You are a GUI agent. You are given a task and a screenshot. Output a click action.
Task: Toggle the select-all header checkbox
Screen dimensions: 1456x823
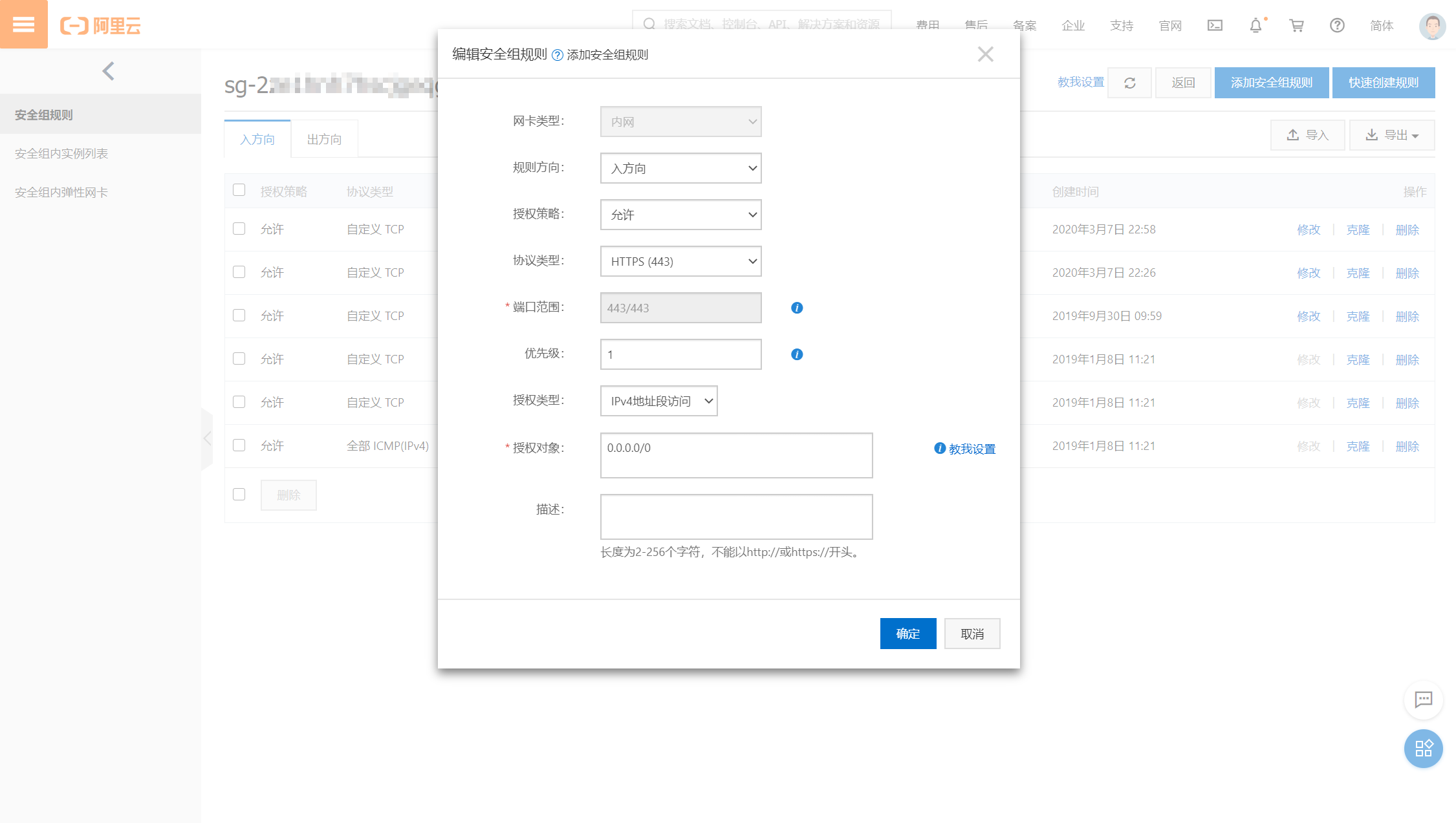point(239,190)
